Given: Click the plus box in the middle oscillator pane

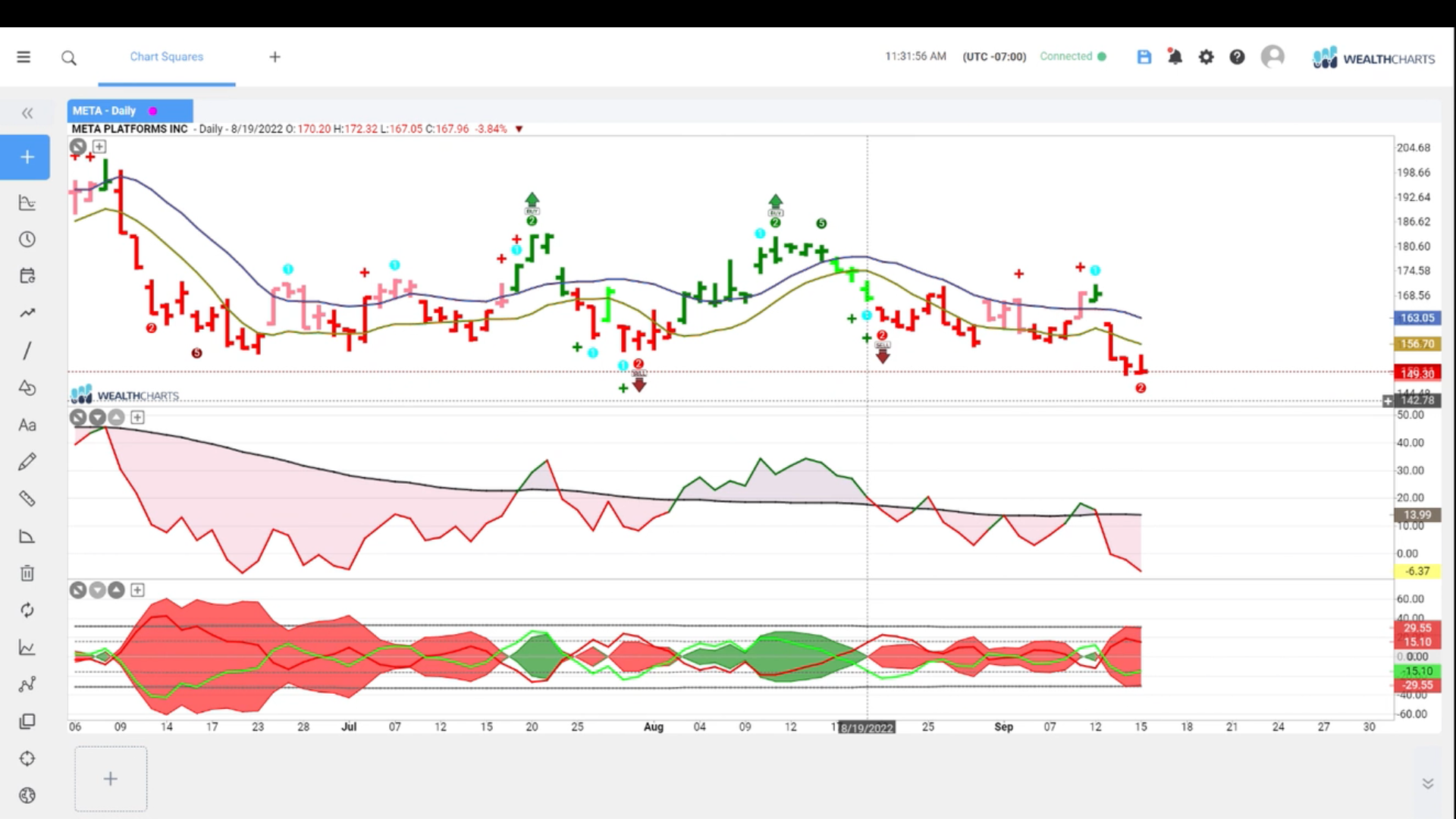Looking at the screenshot, I should coord(137,417).
